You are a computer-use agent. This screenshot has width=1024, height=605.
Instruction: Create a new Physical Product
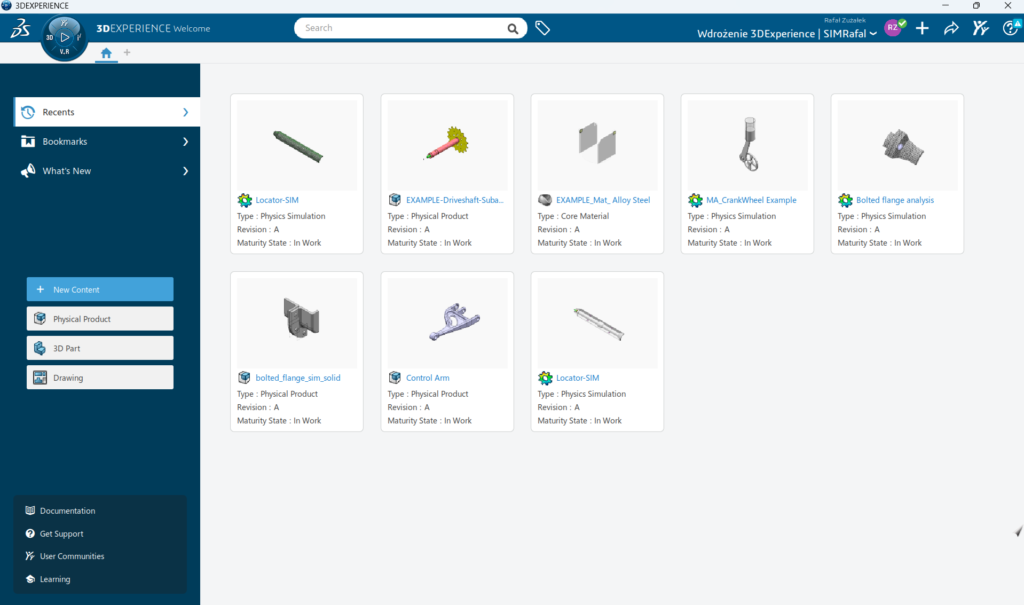tap(100, 319)
